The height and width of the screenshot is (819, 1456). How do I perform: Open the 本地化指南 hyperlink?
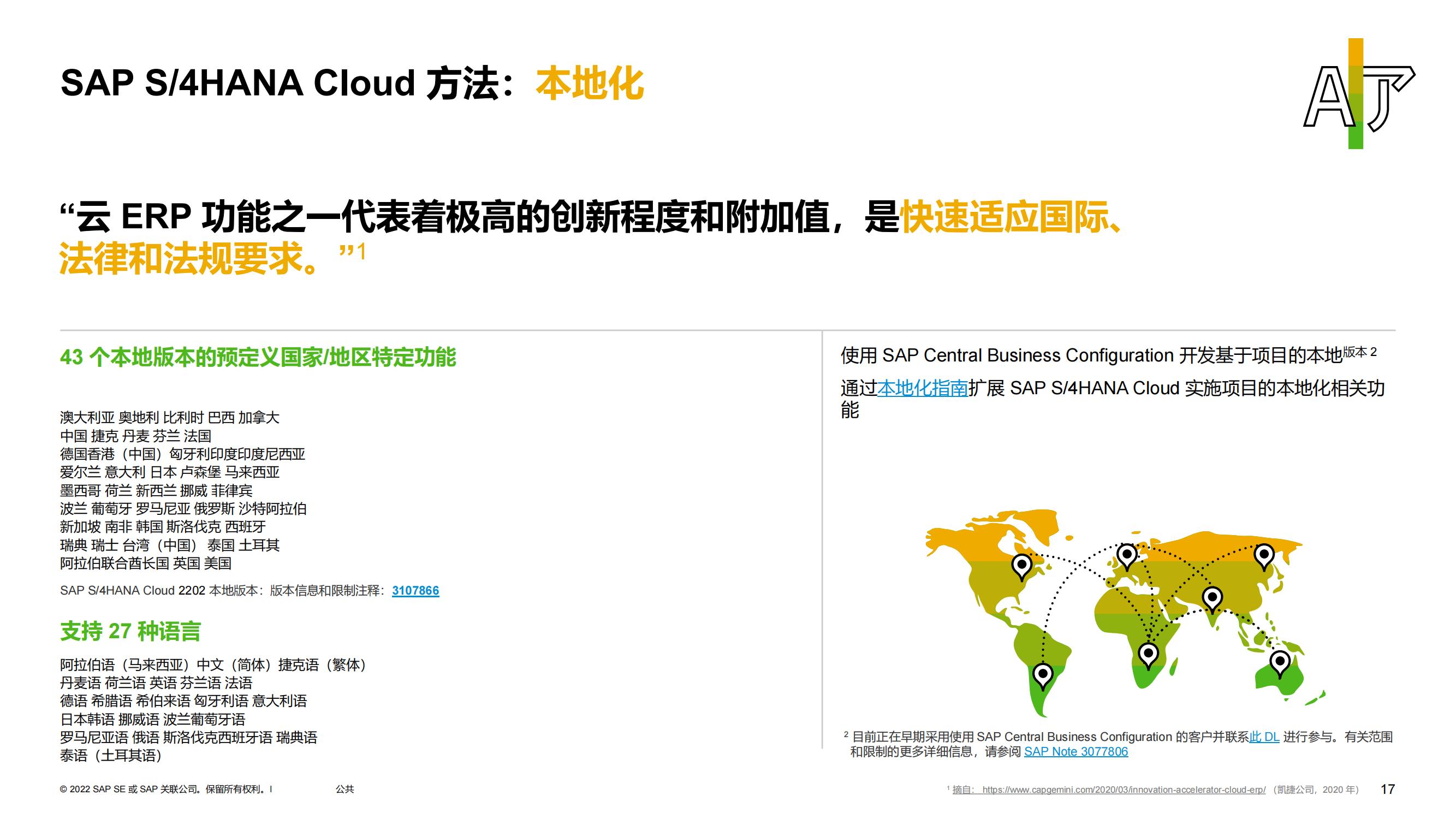click(x=923, y=388)
